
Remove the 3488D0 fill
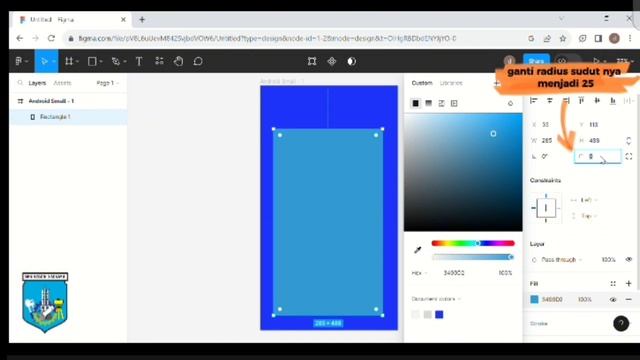click(629, 299)
